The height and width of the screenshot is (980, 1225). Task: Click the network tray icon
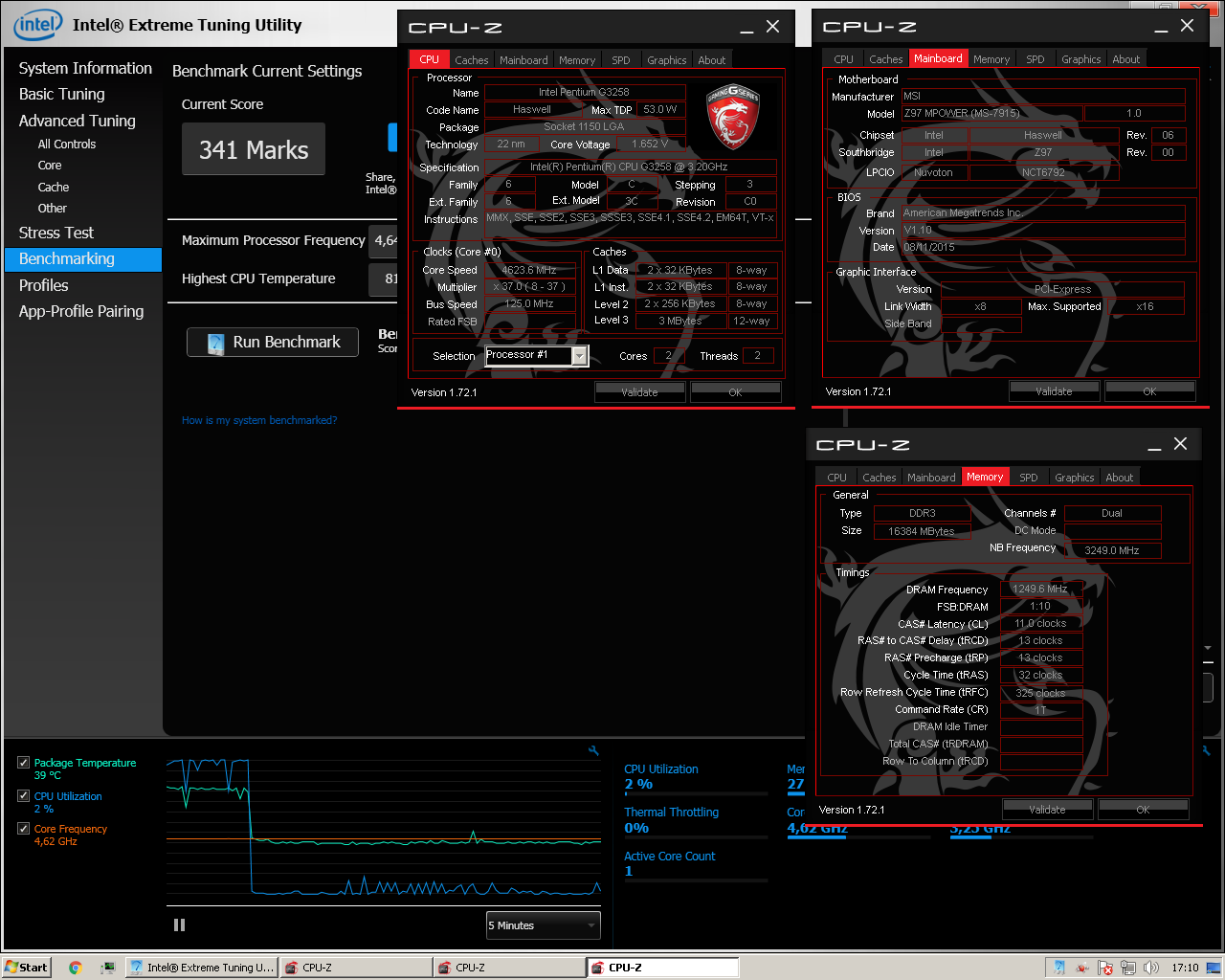pos(1128,968)
